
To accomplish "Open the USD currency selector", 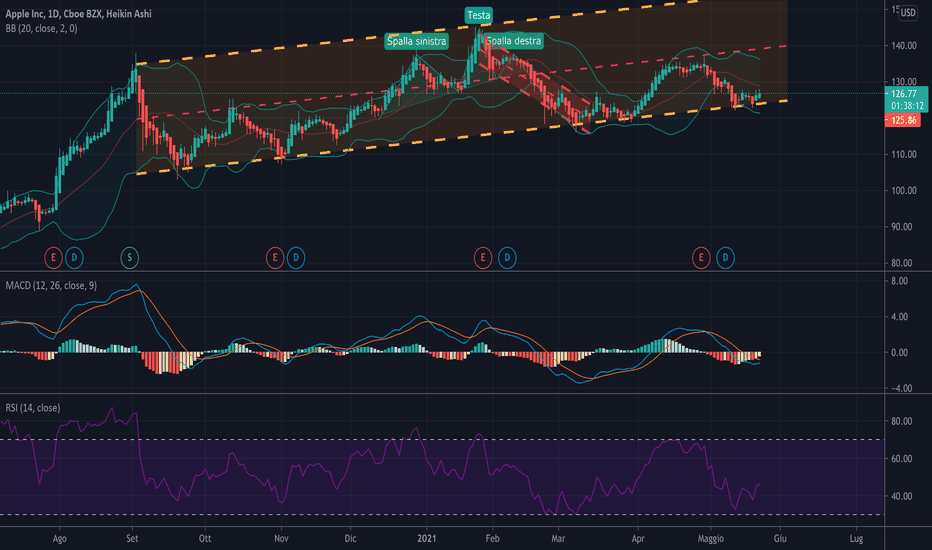I will click(908, 12).
